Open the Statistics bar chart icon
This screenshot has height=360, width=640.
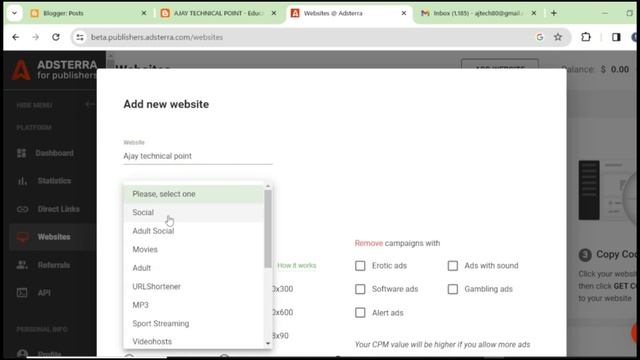22,181
